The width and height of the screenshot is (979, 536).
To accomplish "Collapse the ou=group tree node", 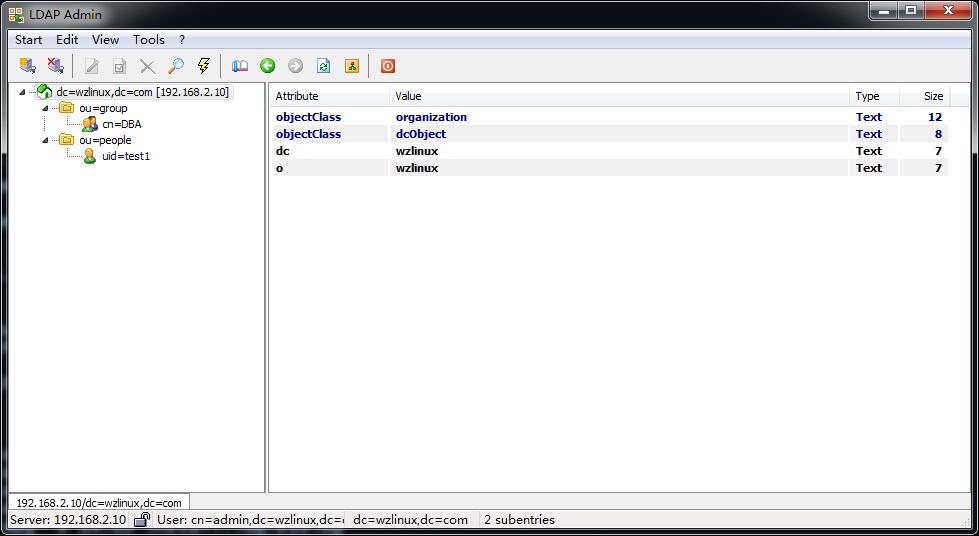I will pos(45,108).
